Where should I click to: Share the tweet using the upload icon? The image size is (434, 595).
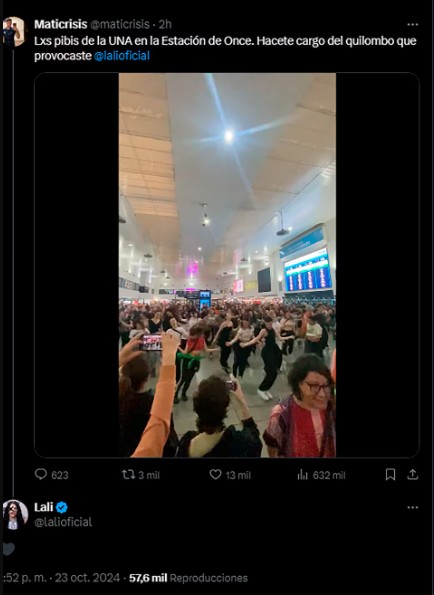coord(412,474)
